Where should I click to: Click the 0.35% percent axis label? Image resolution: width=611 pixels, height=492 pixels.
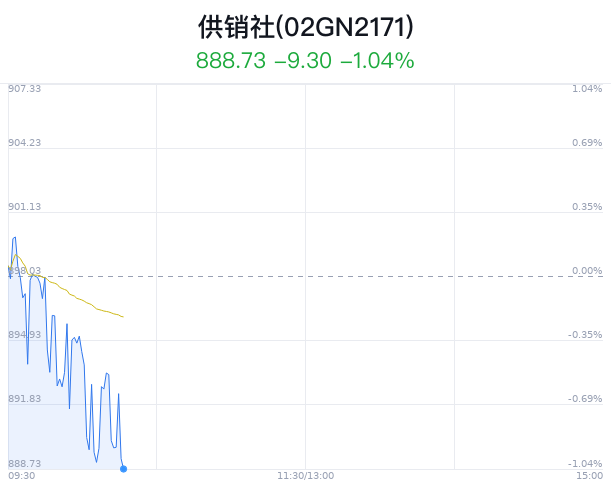587,206
